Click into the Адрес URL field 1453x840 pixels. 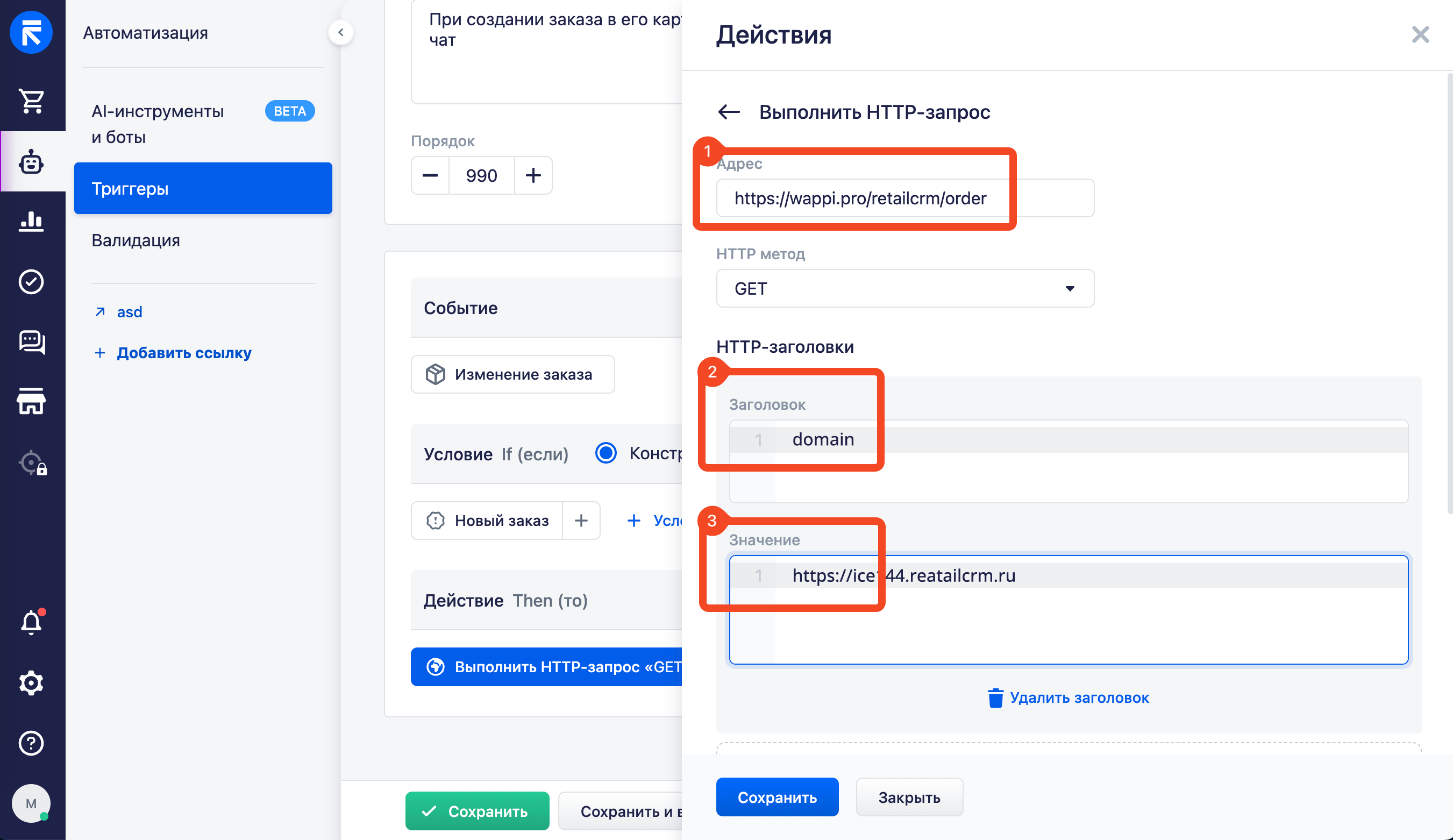click(x=904, y=198)
